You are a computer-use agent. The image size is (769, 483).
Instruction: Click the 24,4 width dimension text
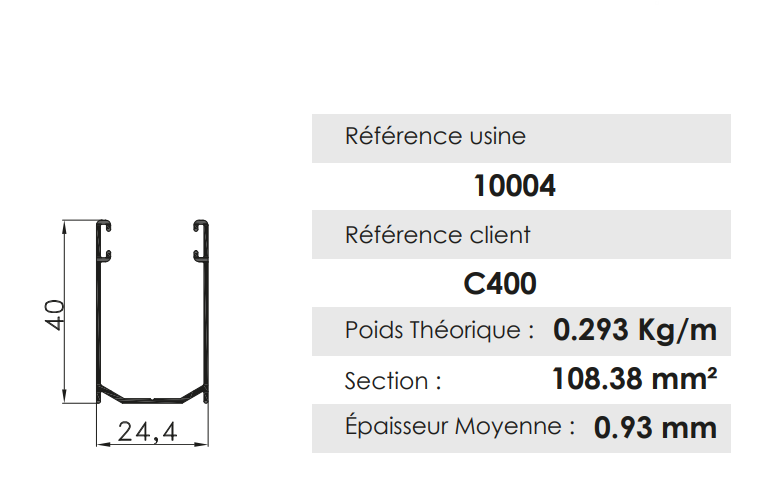pos(147,432)
